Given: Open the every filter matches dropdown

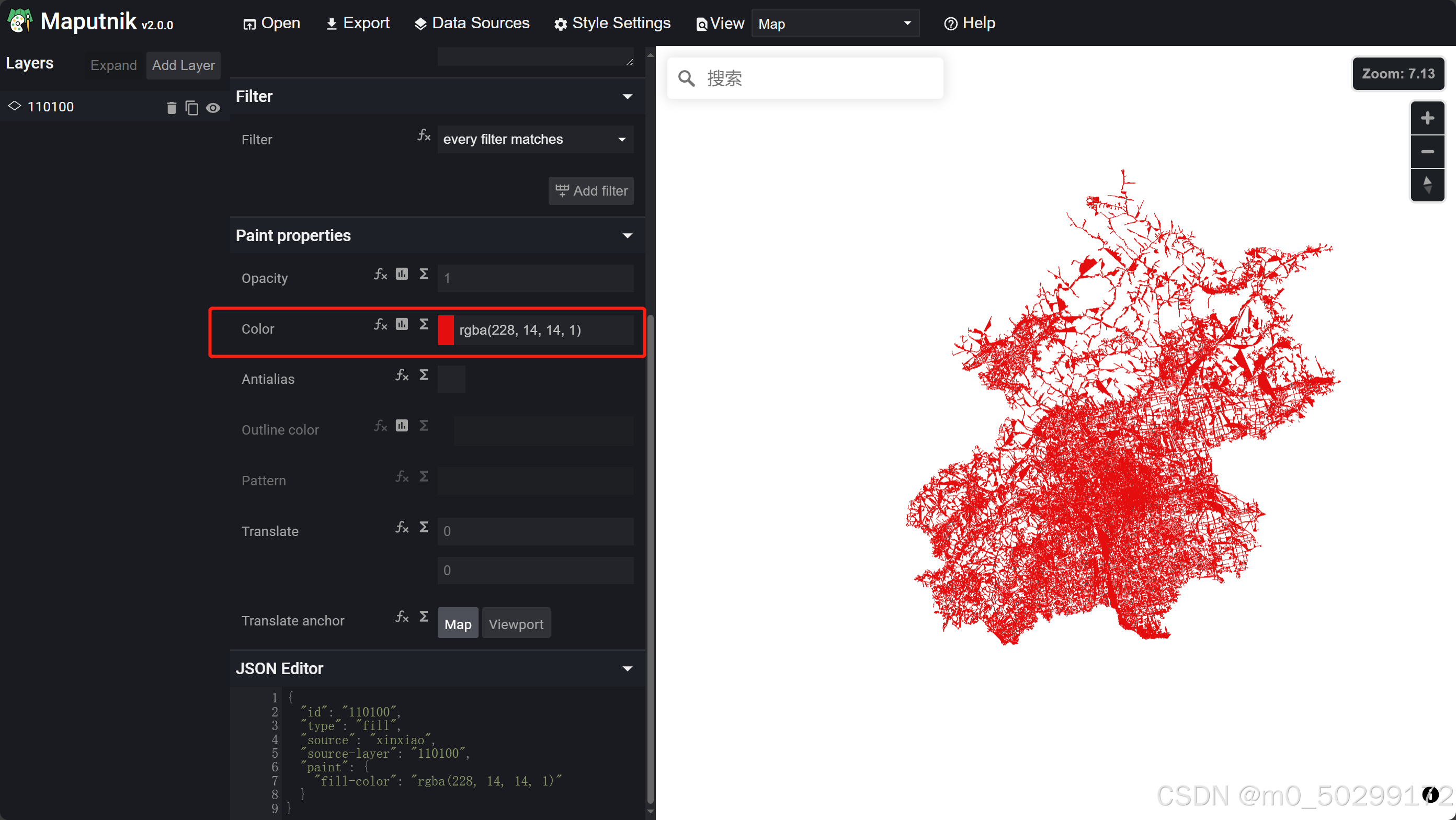Looking at the screenshot, I should pyautogui.click(x=534, y=139).
